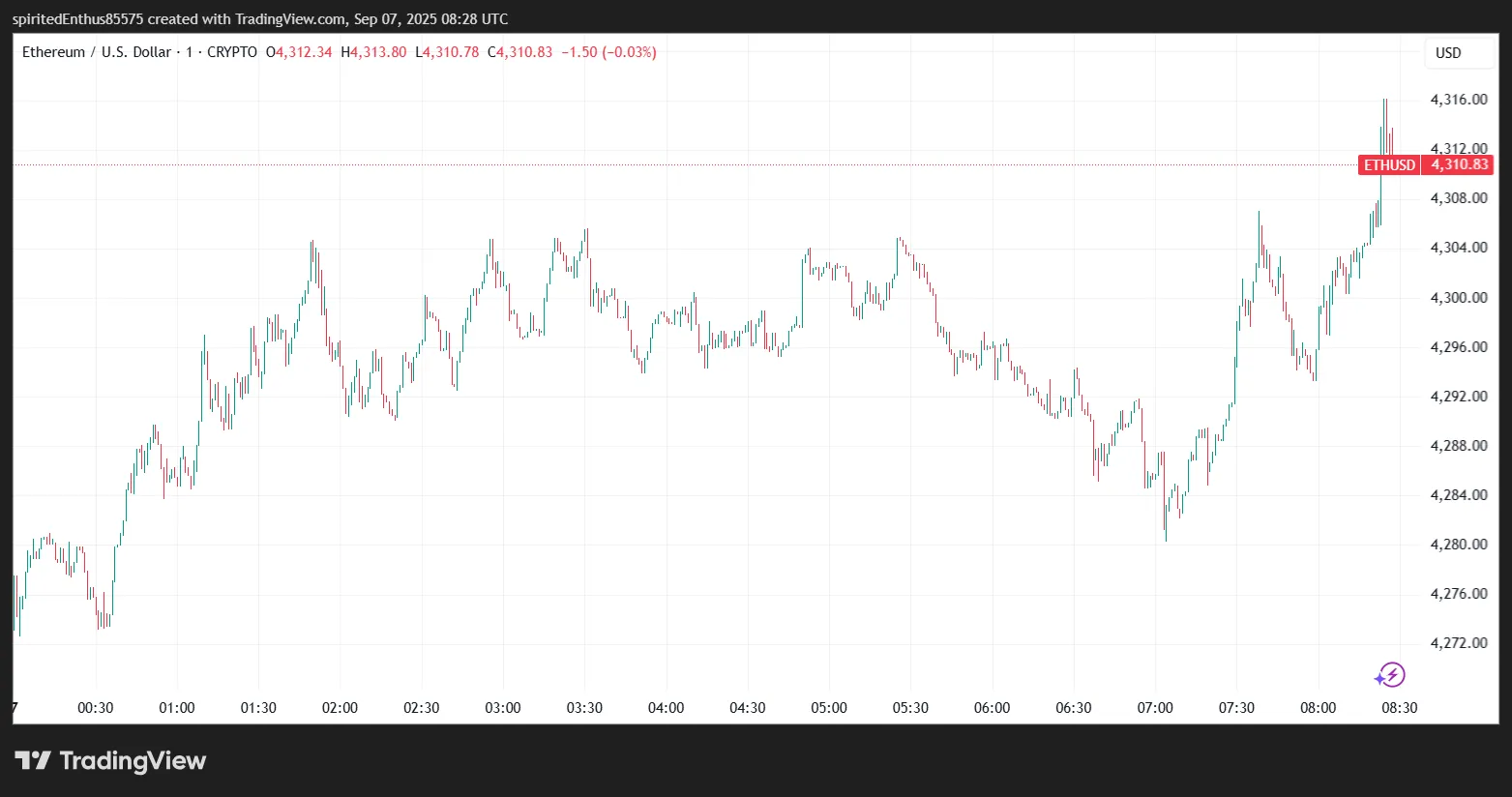Select the 08:30 time axis label
This screenshot has height=797, width=1512.
click(x=1399, y=708)
